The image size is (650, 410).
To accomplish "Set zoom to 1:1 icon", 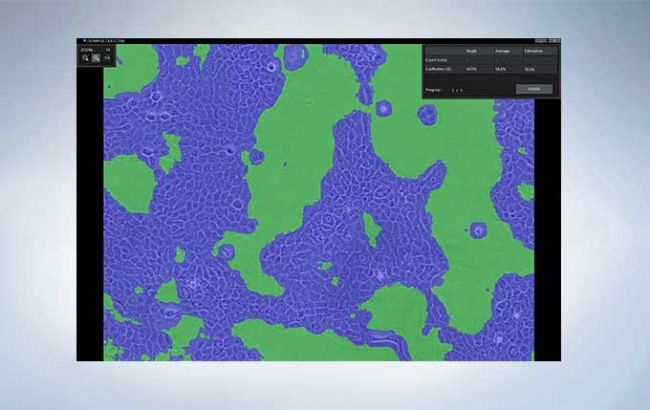I will click(107, 58).
